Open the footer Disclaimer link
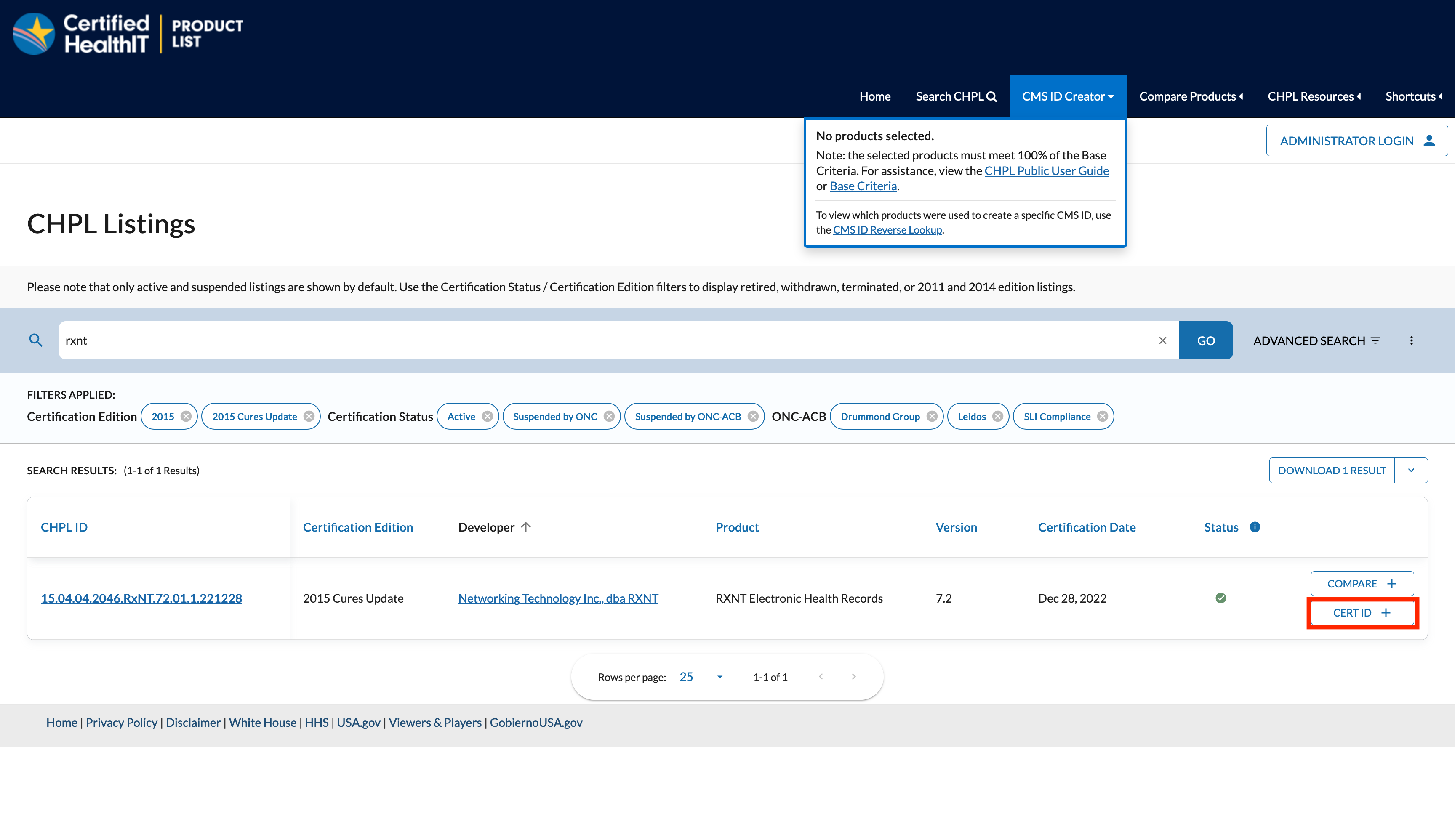Viewport: 1455px width, 840px height. pos(193,722)
